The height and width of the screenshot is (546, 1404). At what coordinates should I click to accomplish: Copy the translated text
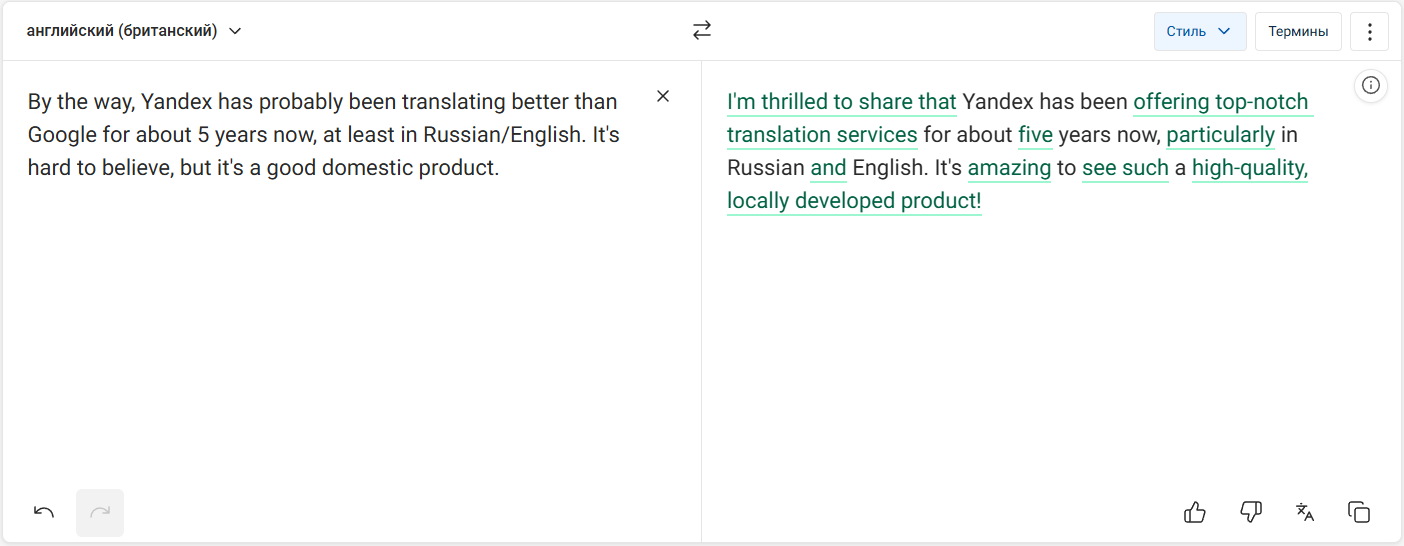1359,513
